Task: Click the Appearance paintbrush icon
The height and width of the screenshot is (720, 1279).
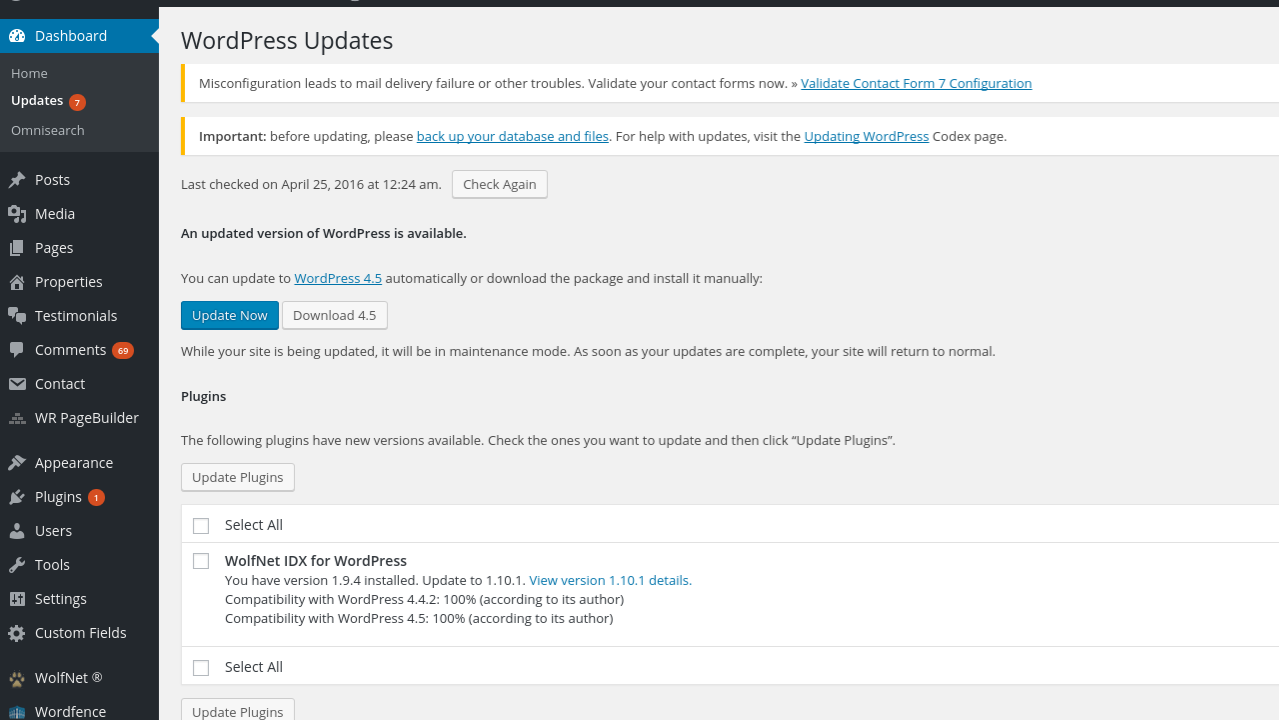Action: [x=17, y=463]
